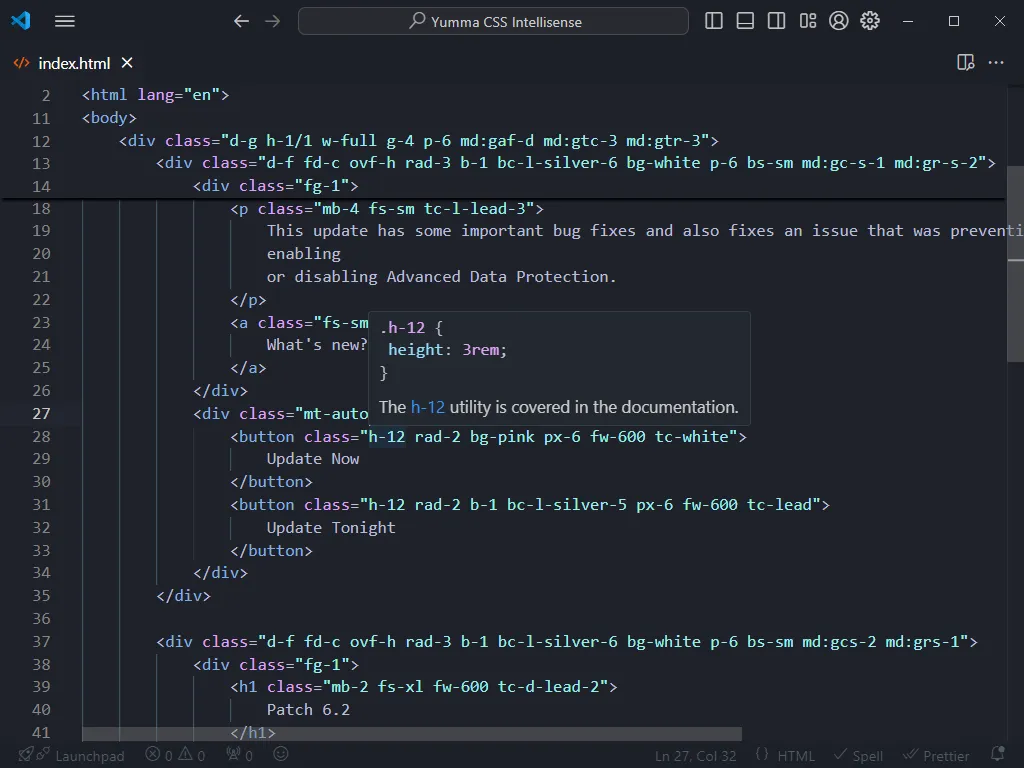Click the sticky html lang line 2

[x=155, y=95]
